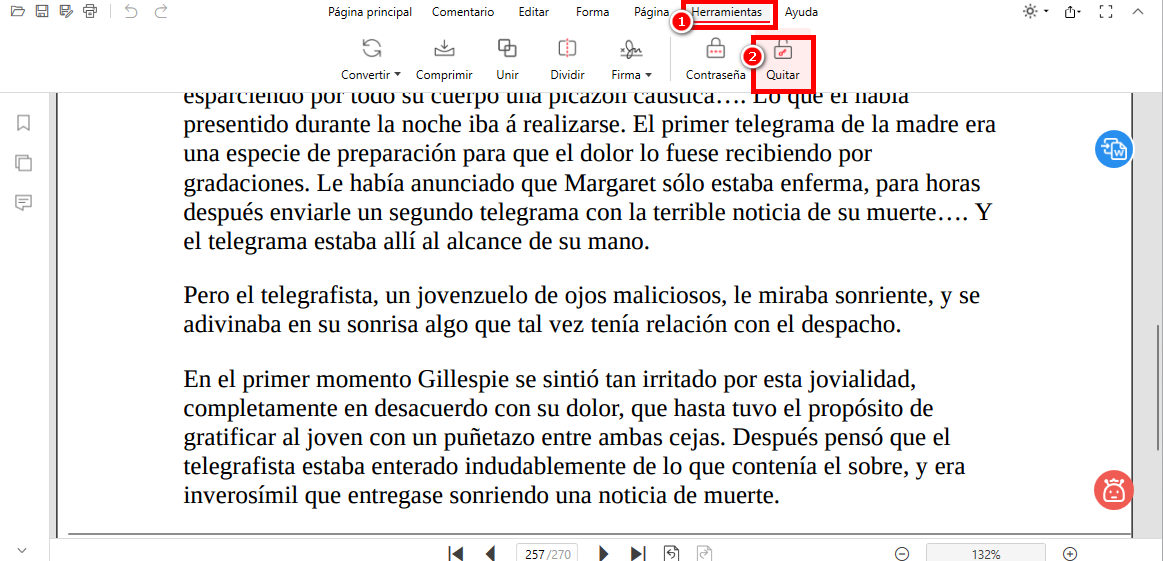Print the document with the printer icon
Image resolution: width=1163 pixels, height=561 pixels.
(x=90, y=11)
